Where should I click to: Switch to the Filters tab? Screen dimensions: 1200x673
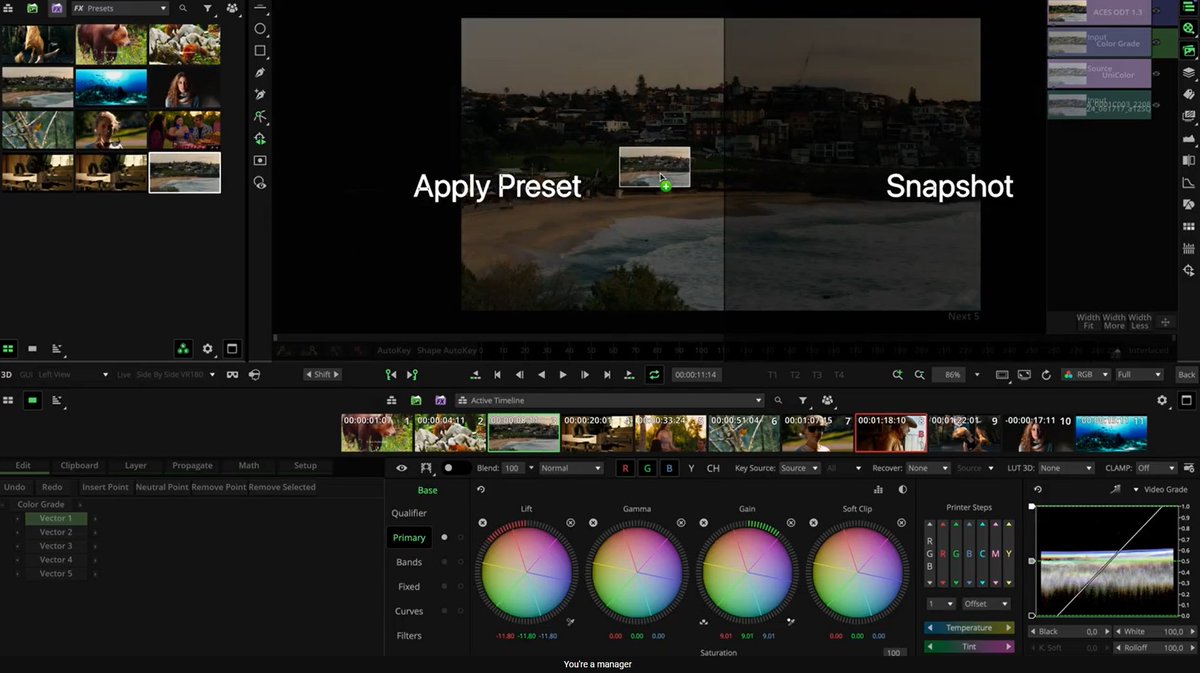[x=409, y=636]
